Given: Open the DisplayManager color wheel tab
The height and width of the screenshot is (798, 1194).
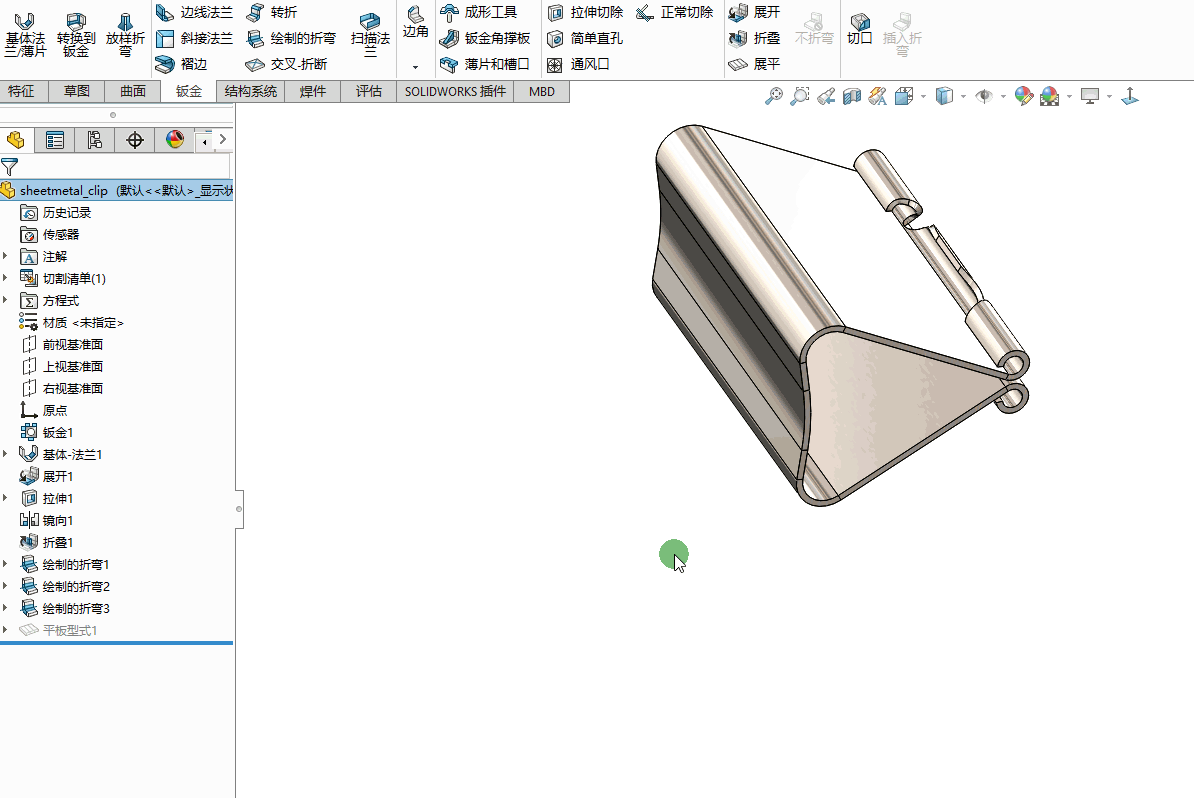Looking at the screenshot, I should click(x=174, y=140).
